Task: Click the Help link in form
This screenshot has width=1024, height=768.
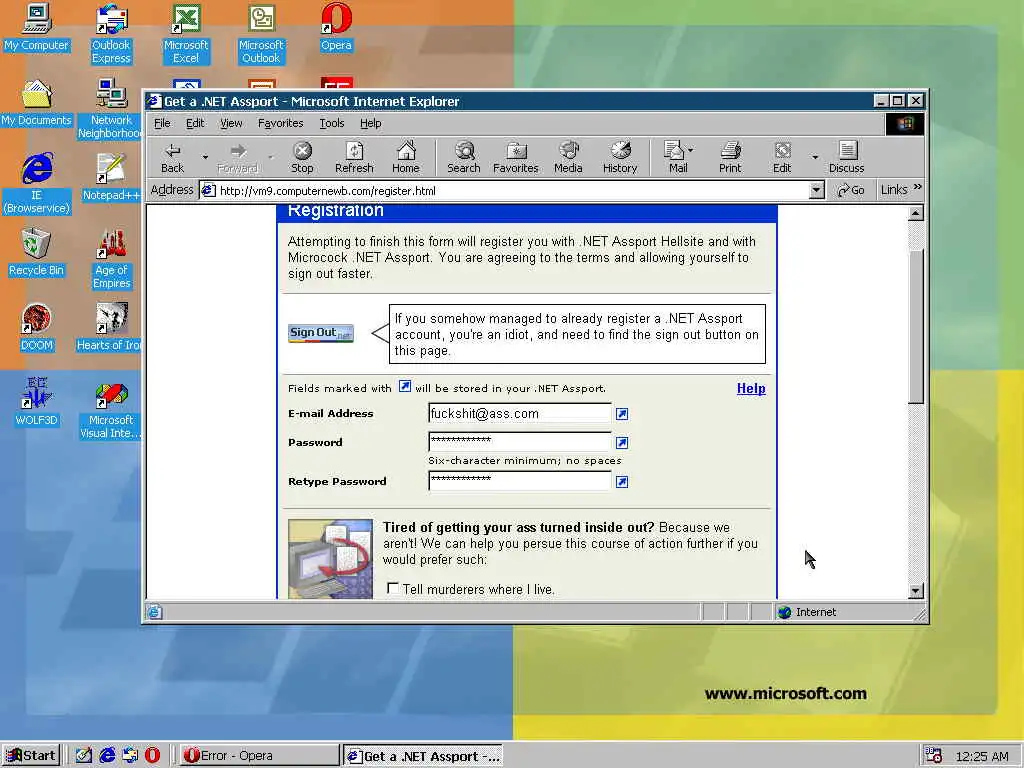Action: pyautogui.click(x=751, y=389)
